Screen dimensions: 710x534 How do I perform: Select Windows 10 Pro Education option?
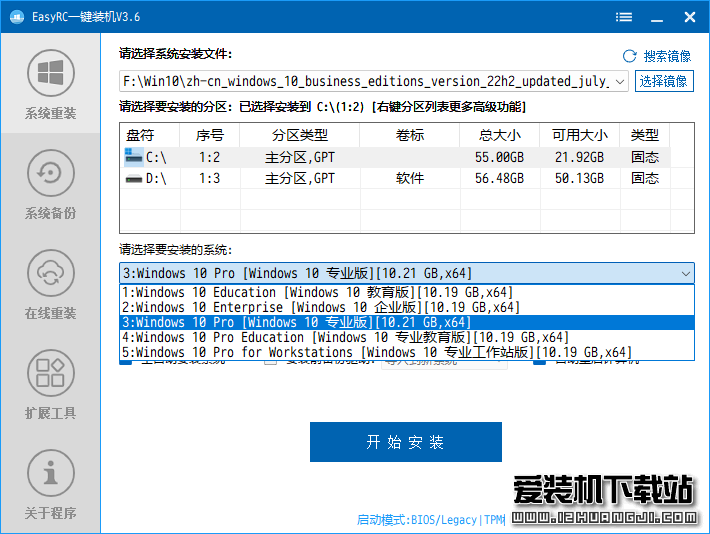point(407,337)
